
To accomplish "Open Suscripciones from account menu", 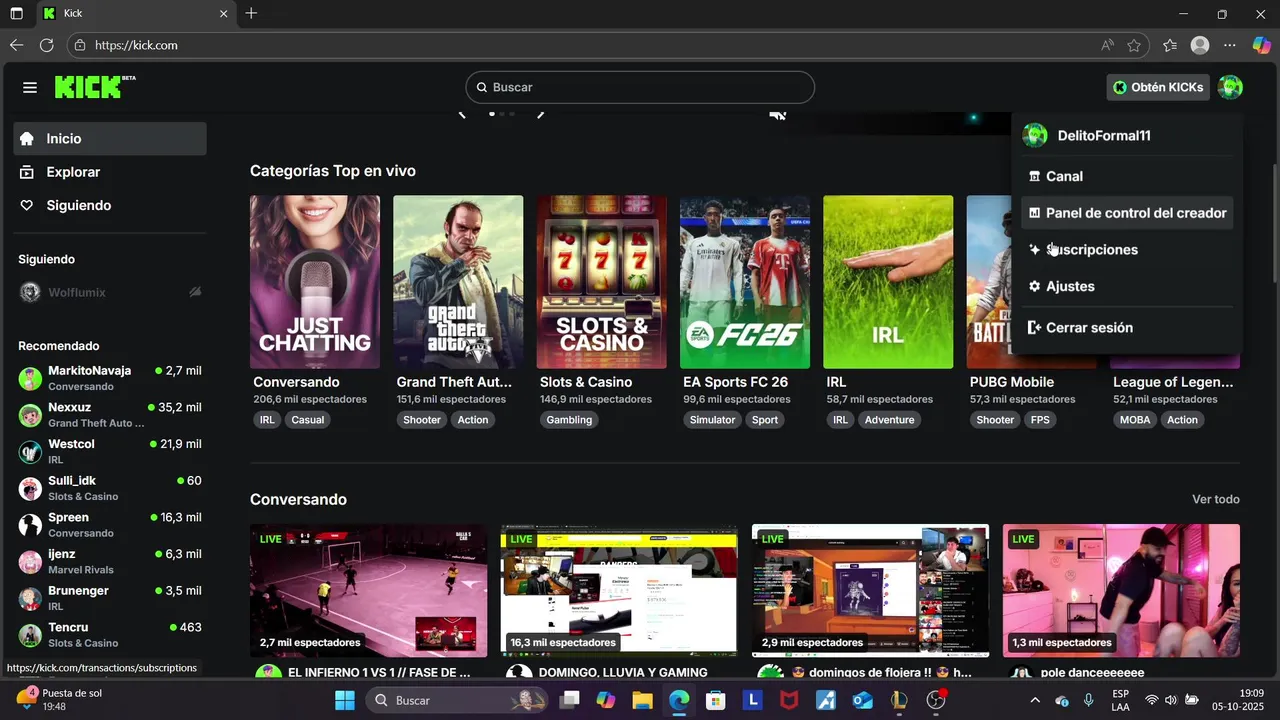I will [1126, 250].
